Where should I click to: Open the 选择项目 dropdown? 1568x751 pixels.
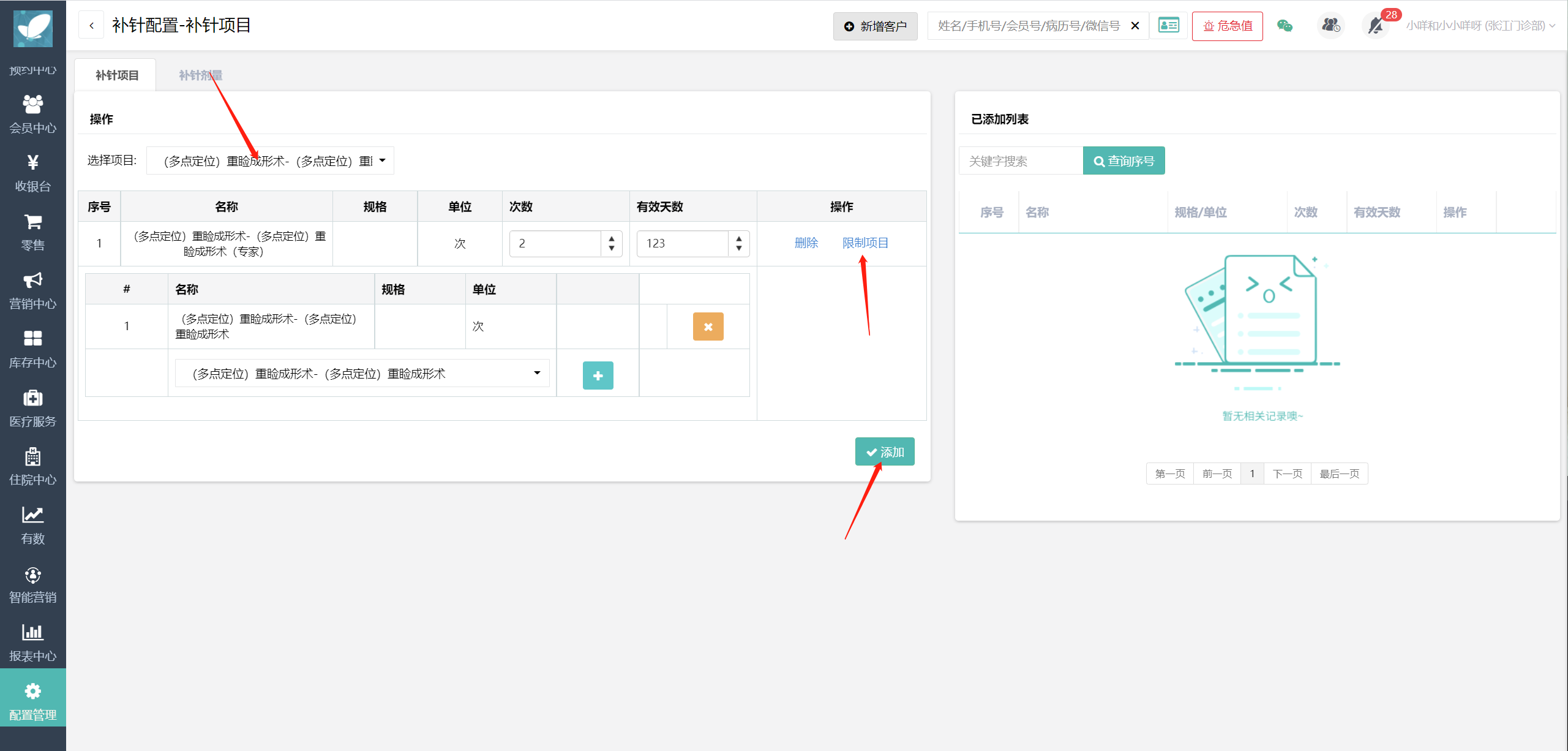click(270, 160)
